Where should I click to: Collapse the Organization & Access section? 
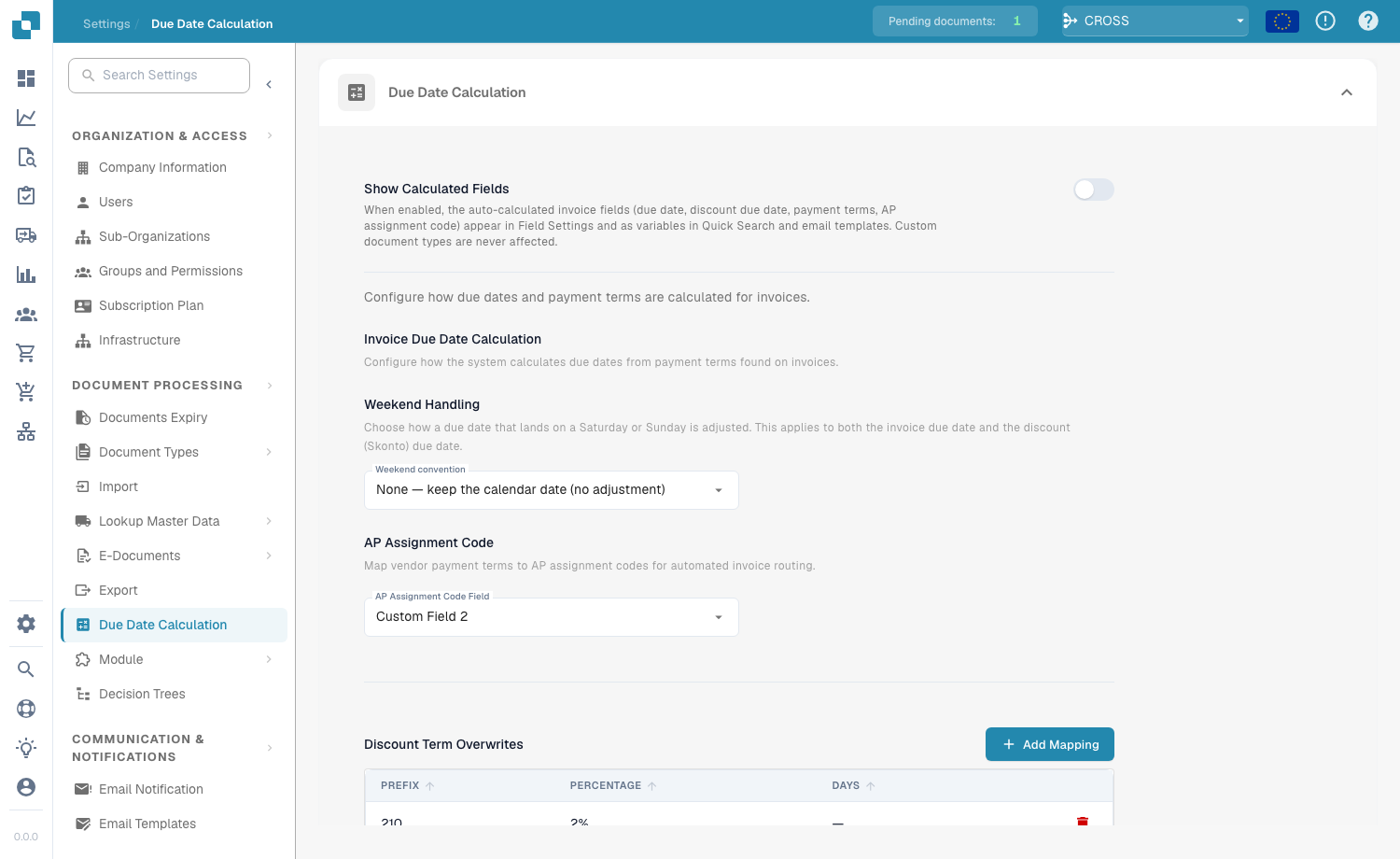[x=270, y=136]
